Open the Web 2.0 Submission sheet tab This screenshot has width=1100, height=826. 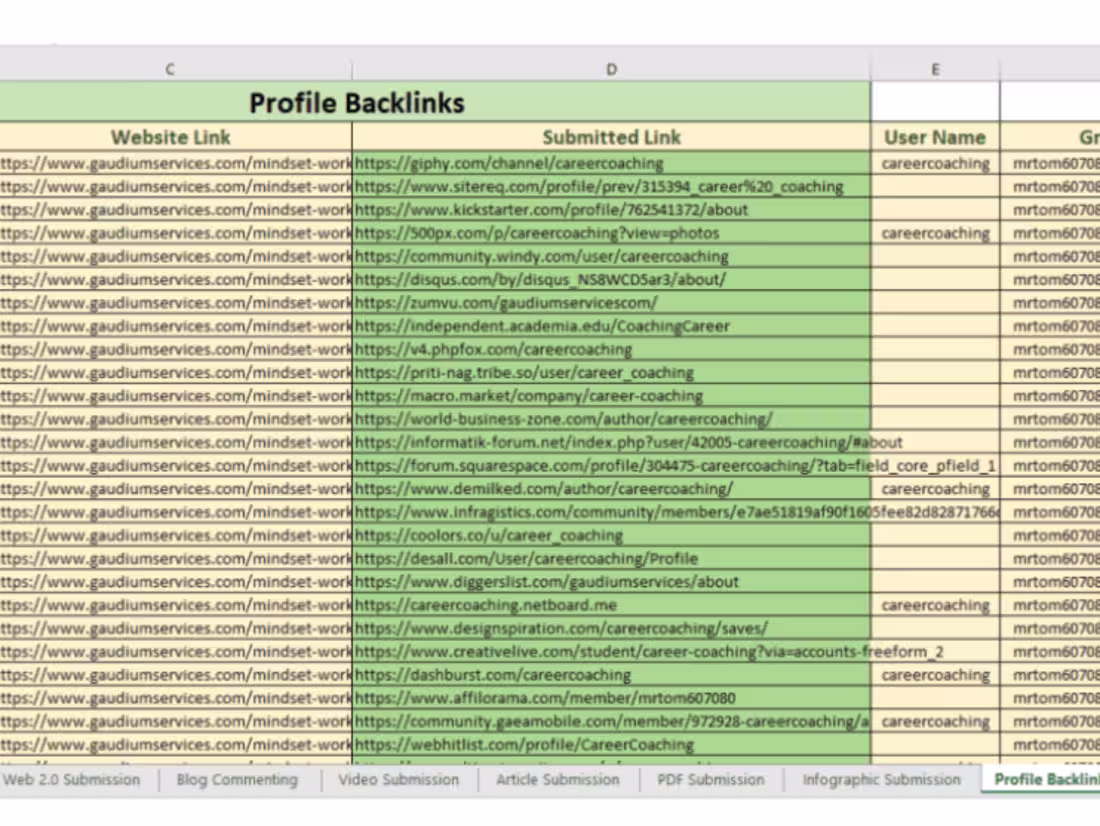pos(72,780)
